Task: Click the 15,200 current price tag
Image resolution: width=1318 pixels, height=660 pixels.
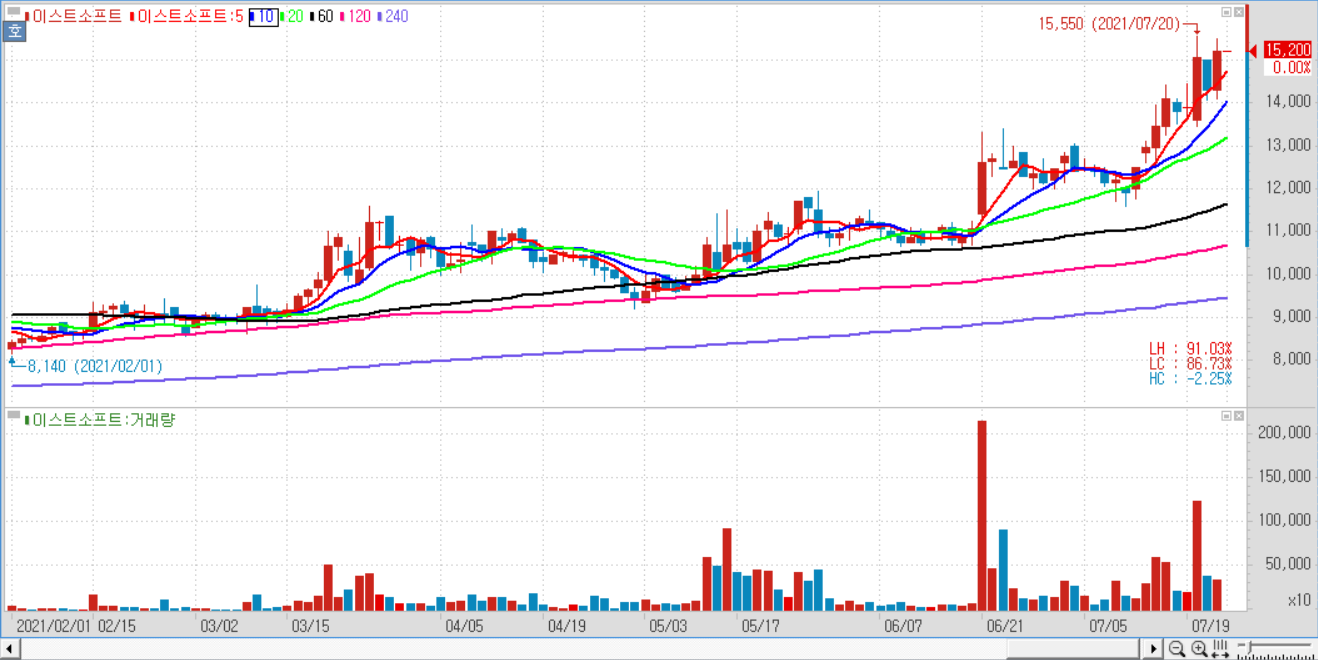Action: (1287, 50)
